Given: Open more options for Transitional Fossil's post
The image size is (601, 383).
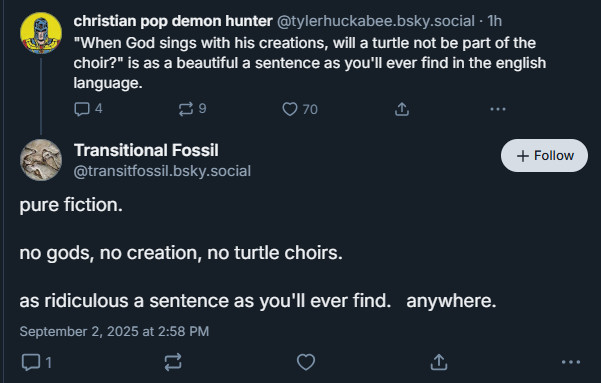Looking at the screenshot, I should 571,362.
